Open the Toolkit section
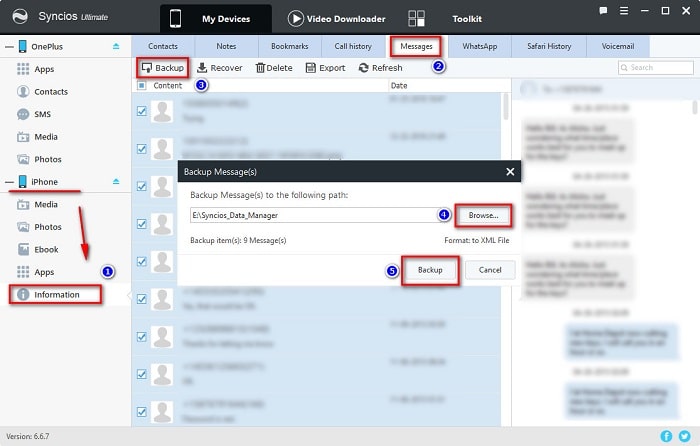Screen dimensions: 700x446 [445, 19]
